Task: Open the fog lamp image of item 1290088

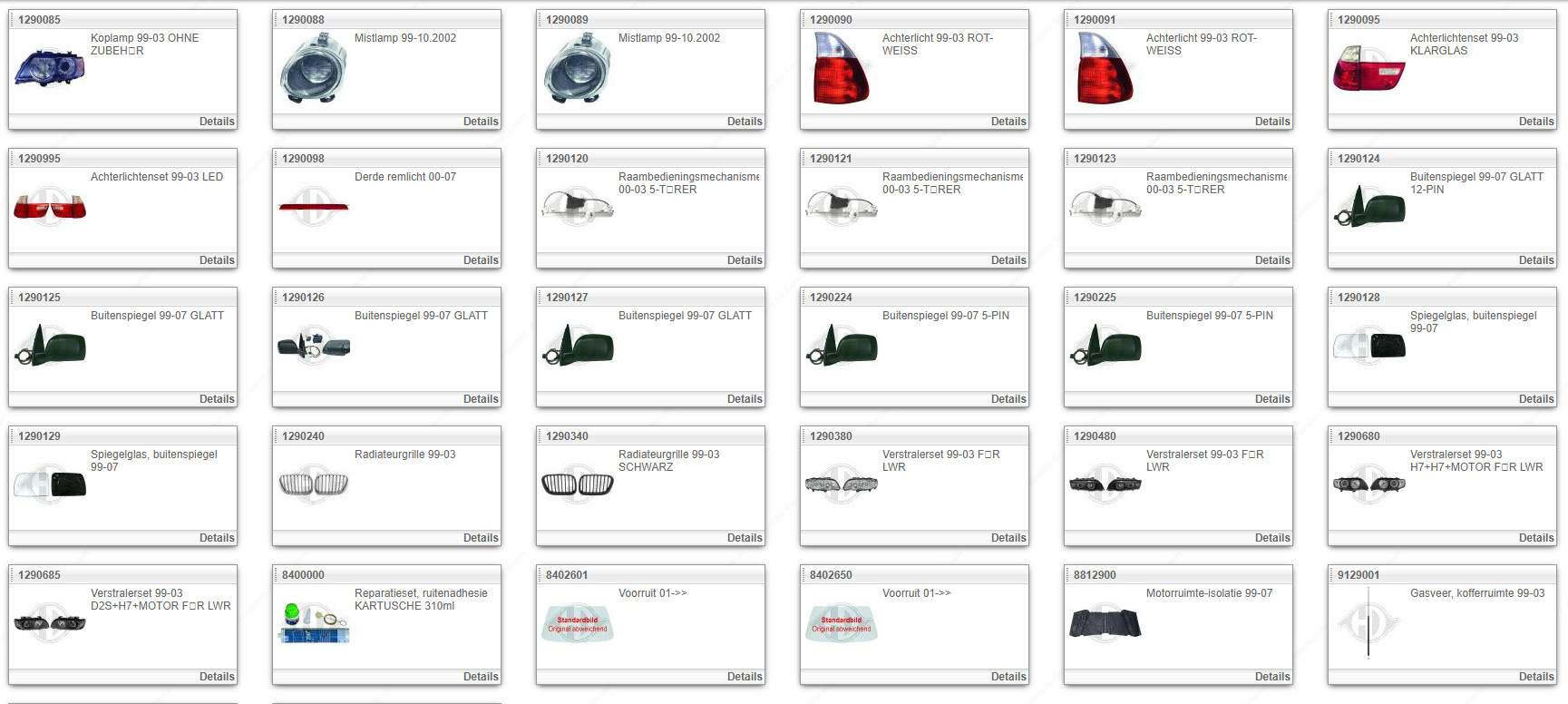Action: pos(314,68)
